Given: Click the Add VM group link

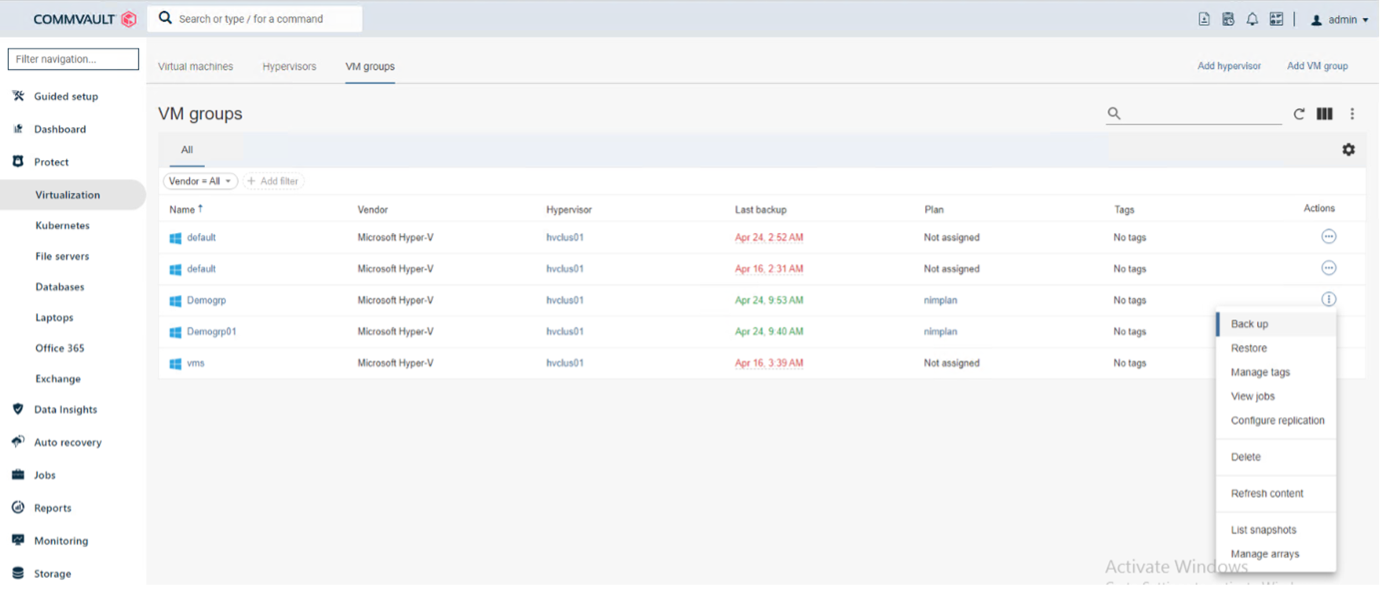Looking at the screenshot, I should click(1317, 66).
